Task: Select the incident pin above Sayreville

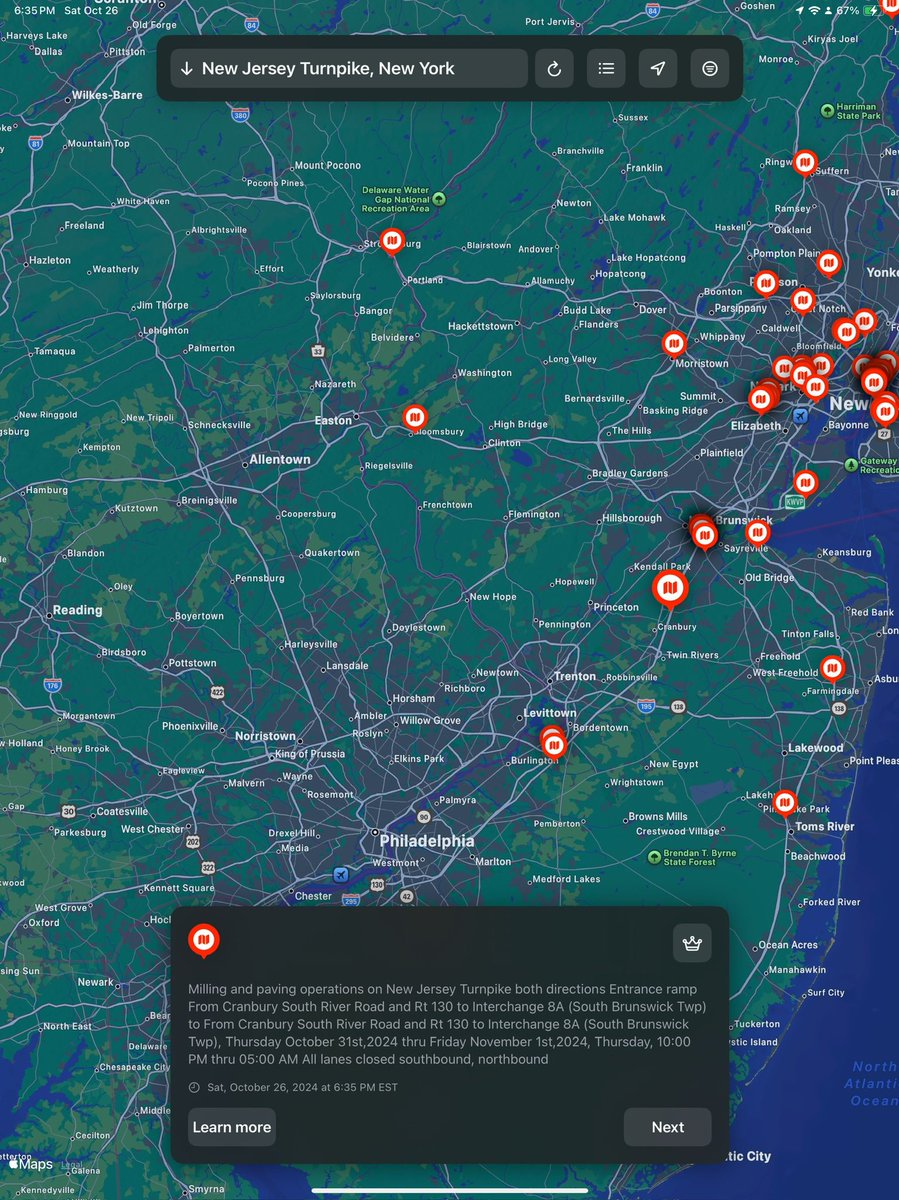Action: tap(758, 533)
